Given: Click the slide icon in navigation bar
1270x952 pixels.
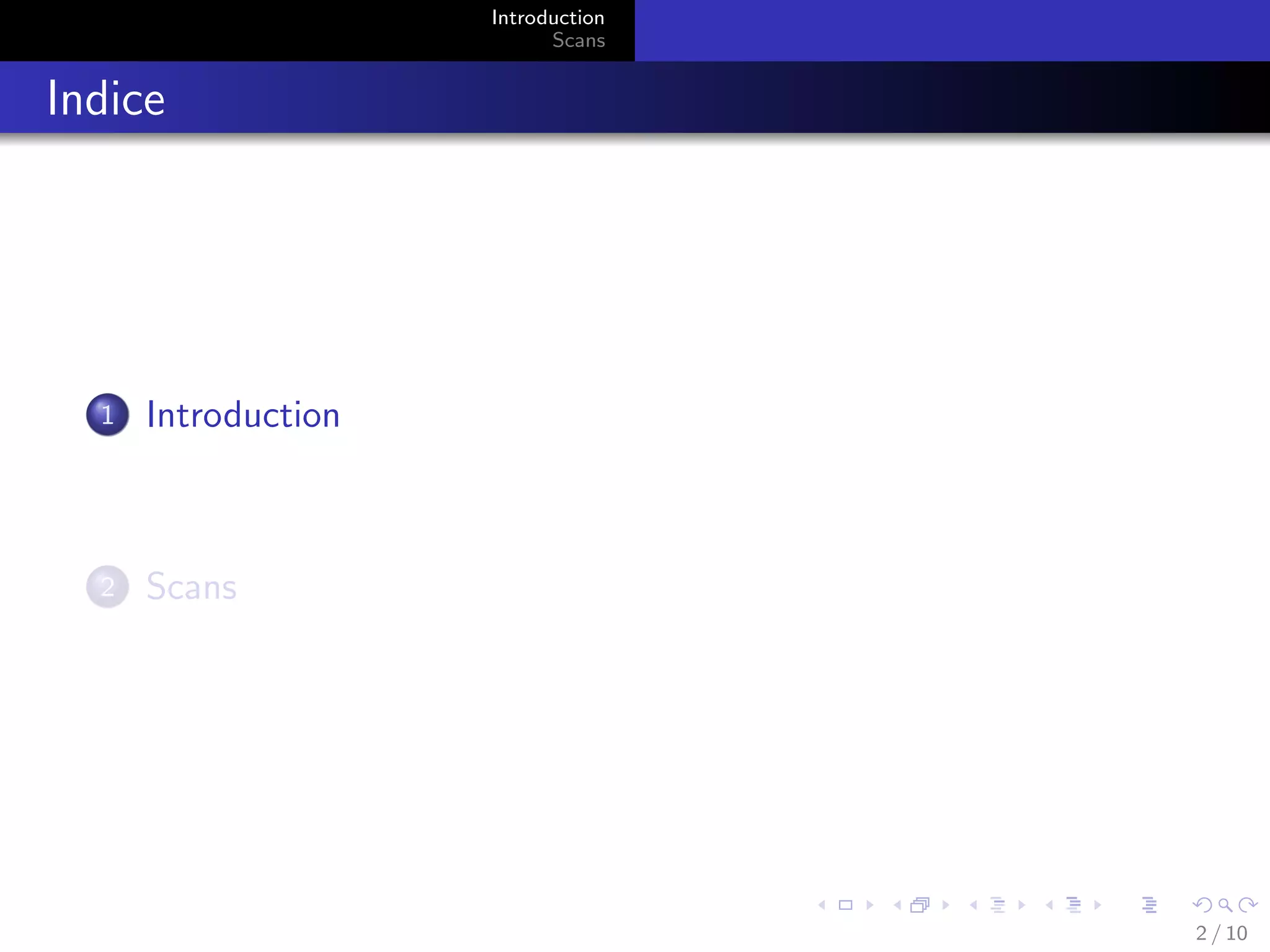Looking at the screenshot, I should (845, 905).
